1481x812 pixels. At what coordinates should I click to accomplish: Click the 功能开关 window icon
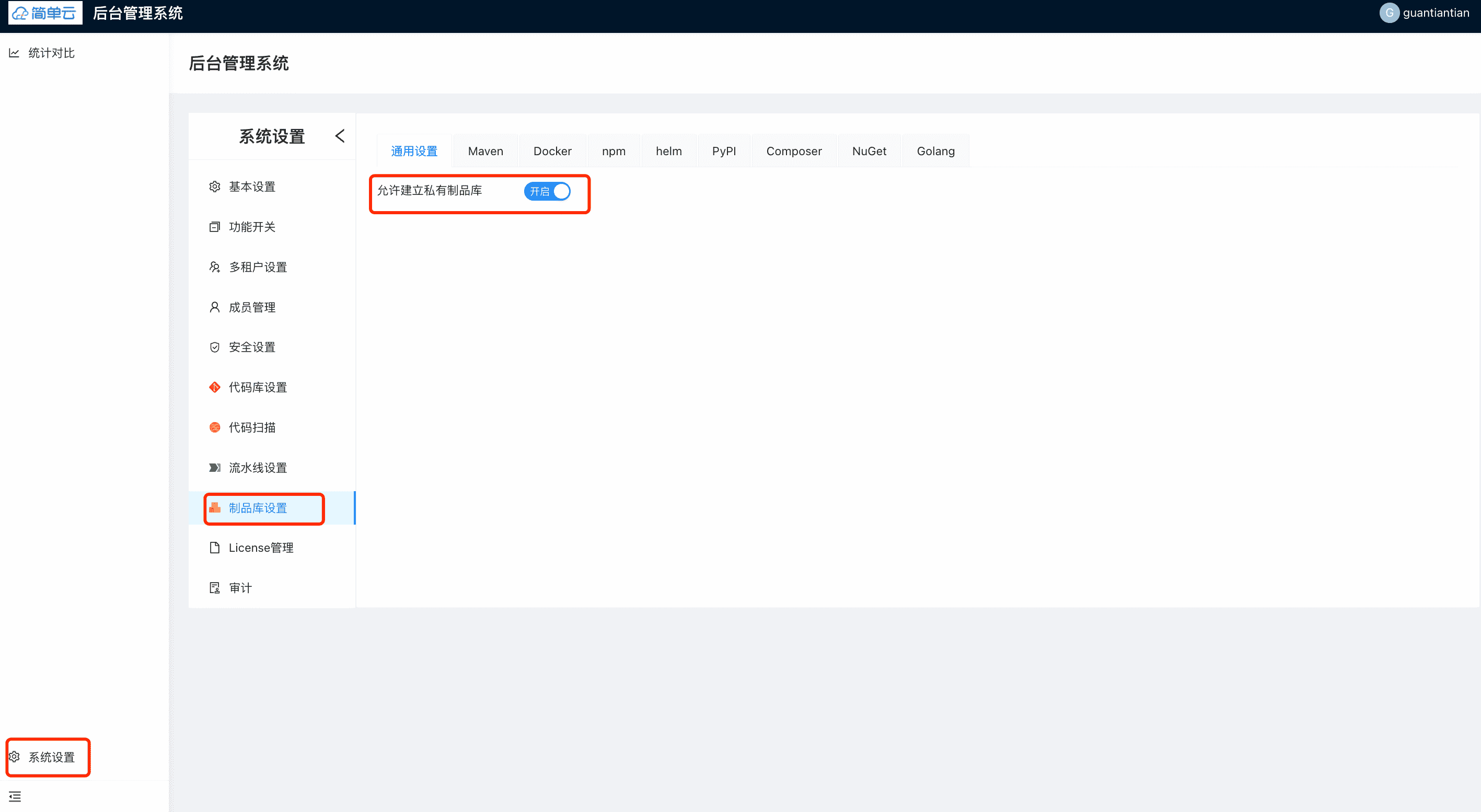coord(214,227)
